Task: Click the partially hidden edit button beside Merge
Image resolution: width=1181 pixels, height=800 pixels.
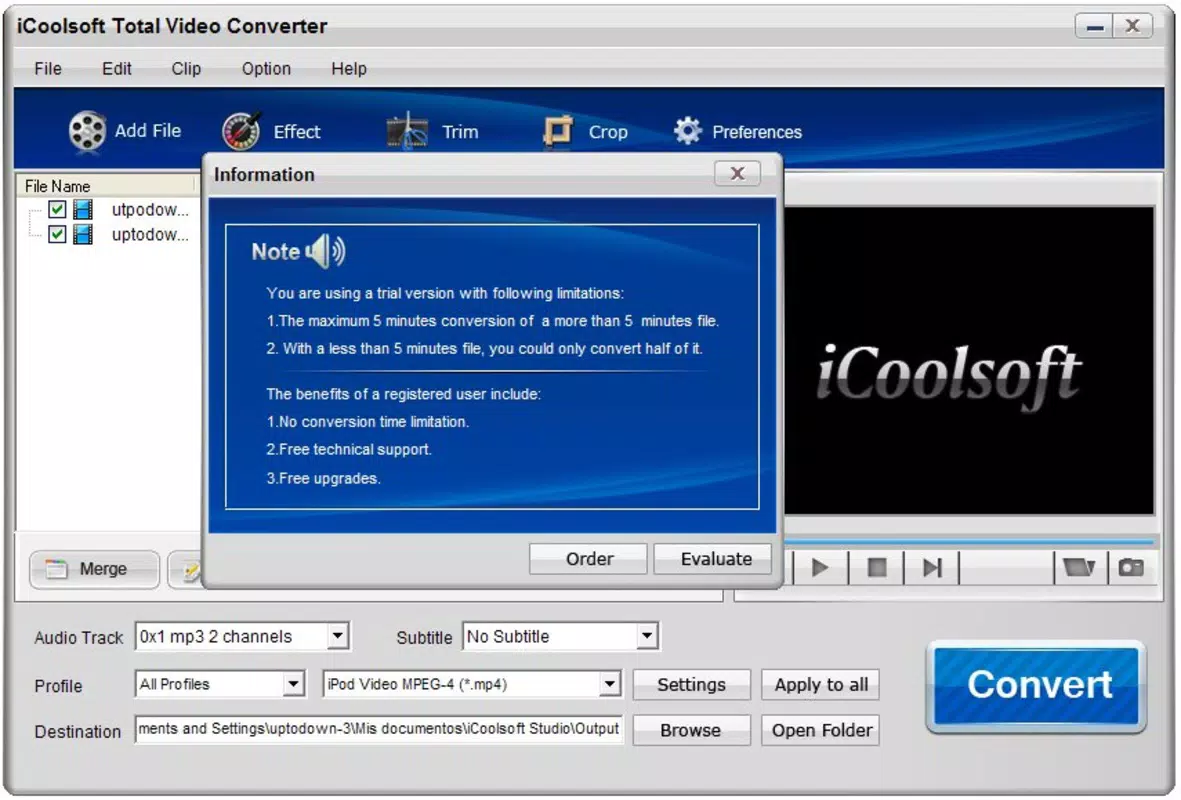Action: click(x=185, y=570)
